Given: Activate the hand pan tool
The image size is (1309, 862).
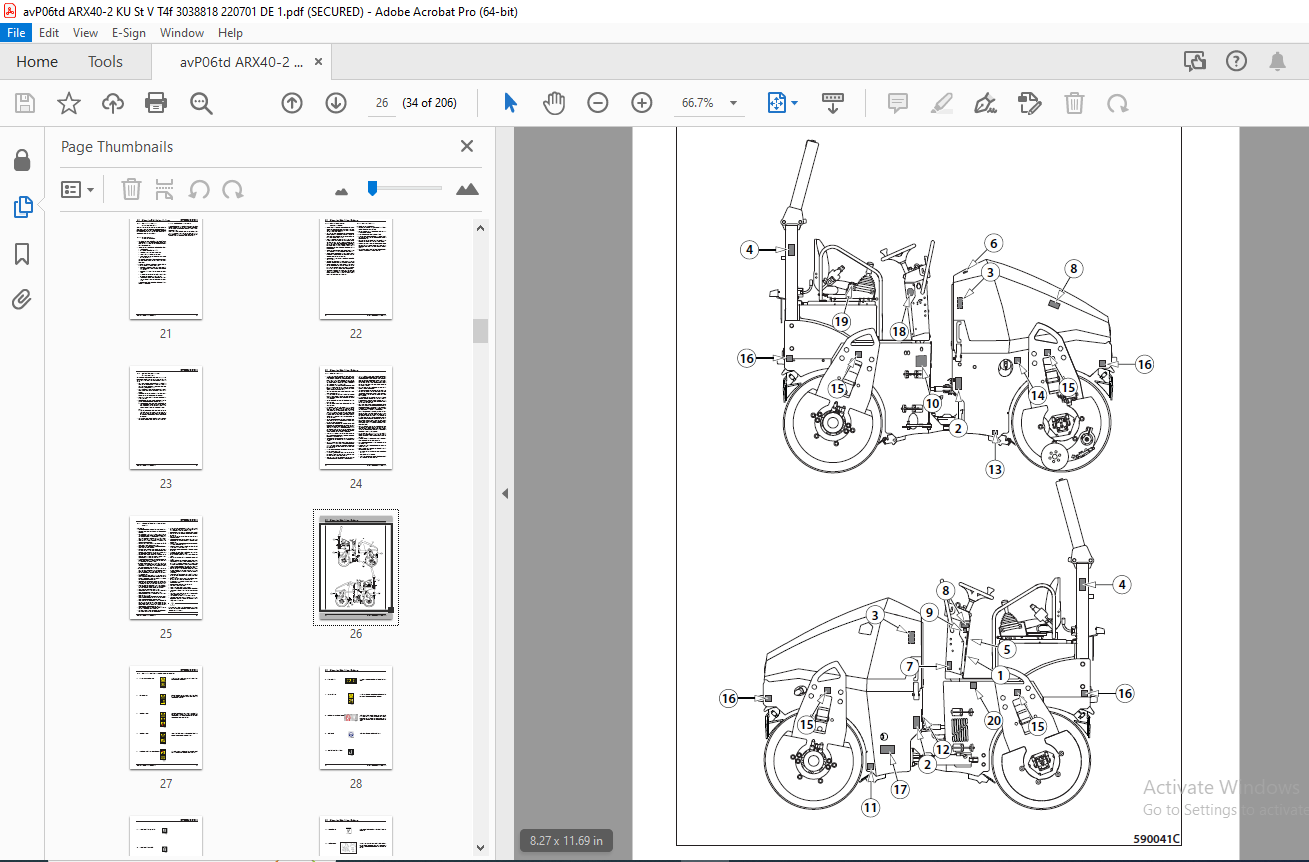Looking at the screenshot, I should coord(554,103).
